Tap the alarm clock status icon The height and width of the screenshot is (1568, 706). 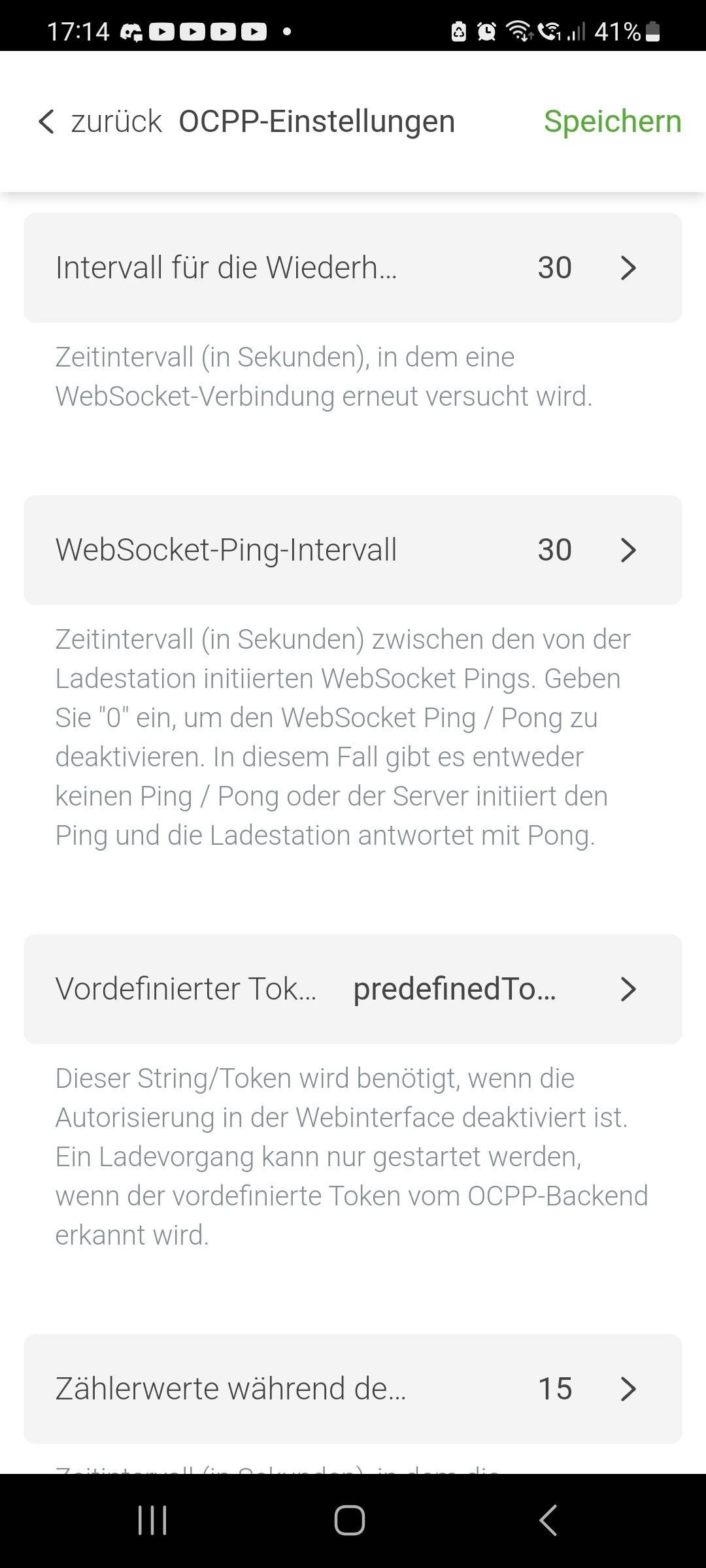(x=486, y=31)
